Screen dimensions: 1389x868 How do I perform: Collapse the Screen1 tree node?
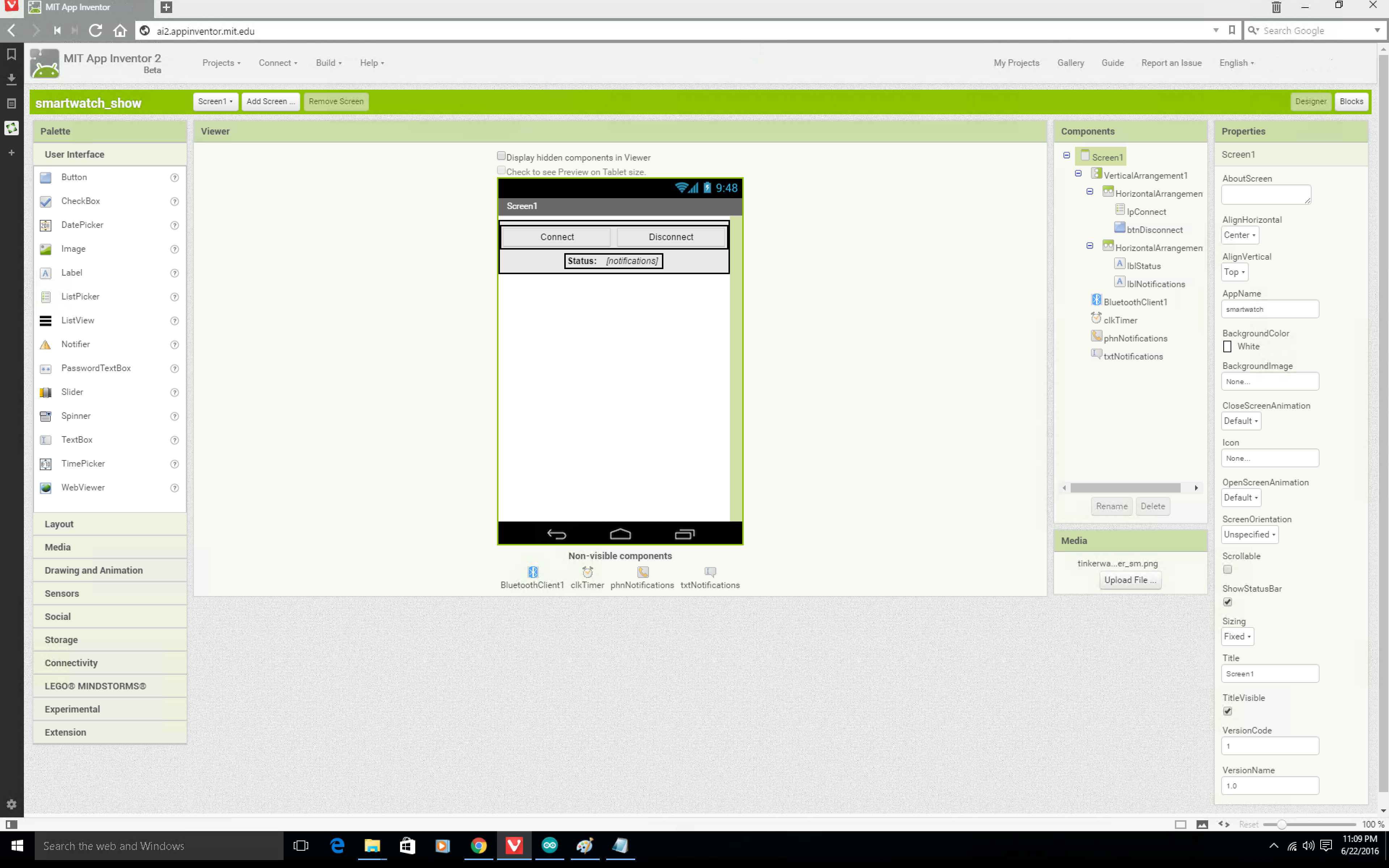(1066, 155)
